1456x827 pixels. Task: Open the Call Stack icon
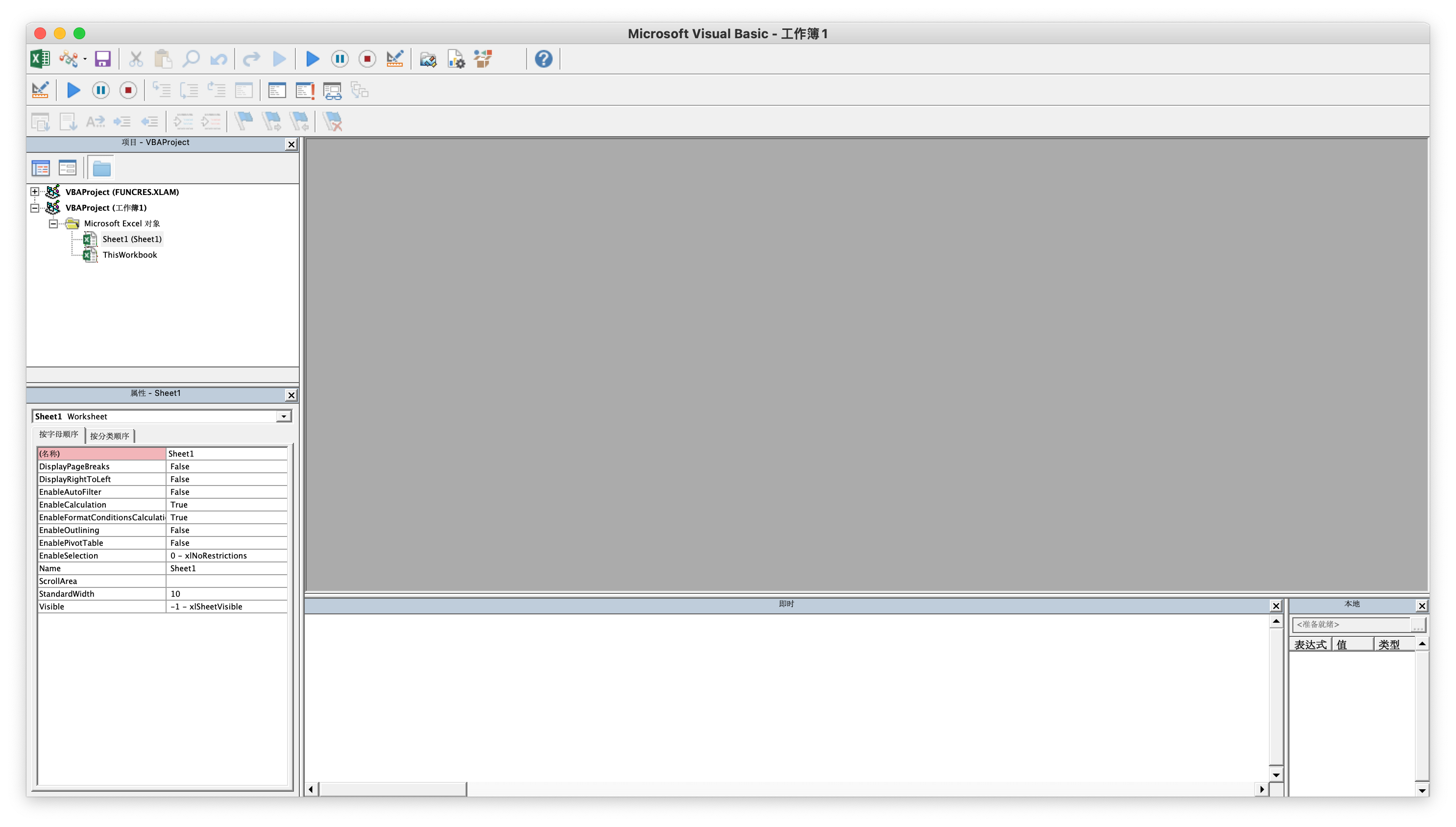click(x=360, y=90)
